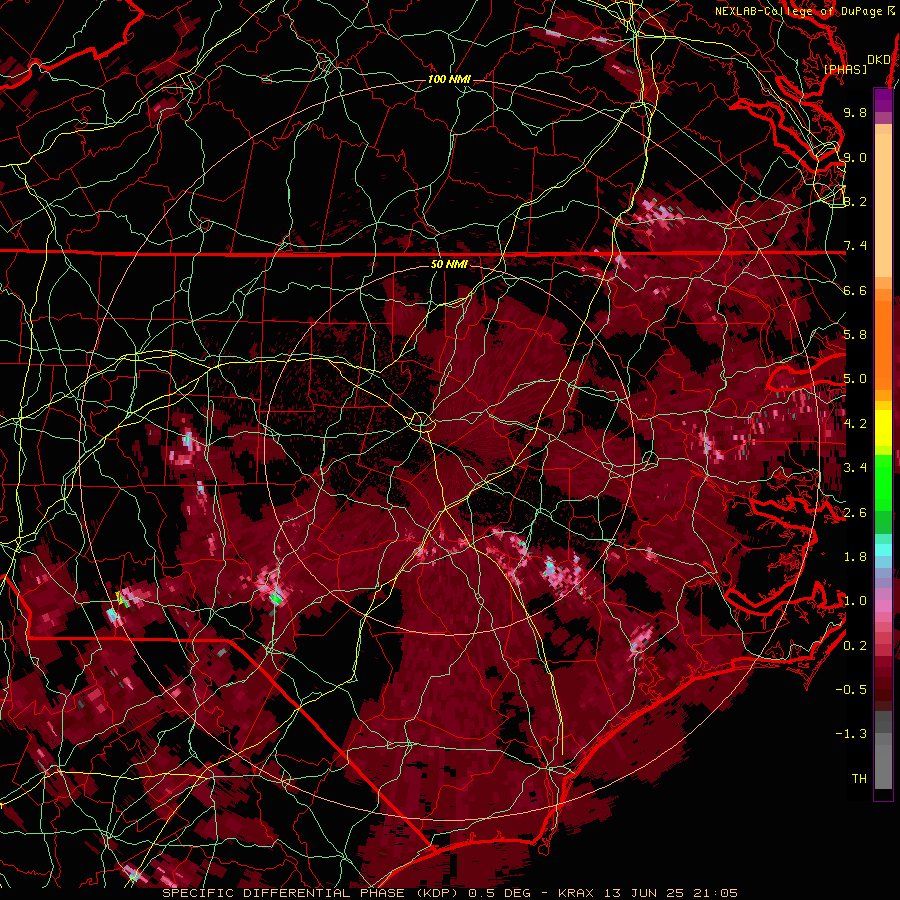The width and height of the screenshot is (900, 900).
Task: Click the 7.4 value on the color scale
Action: [x=855, y=246]
